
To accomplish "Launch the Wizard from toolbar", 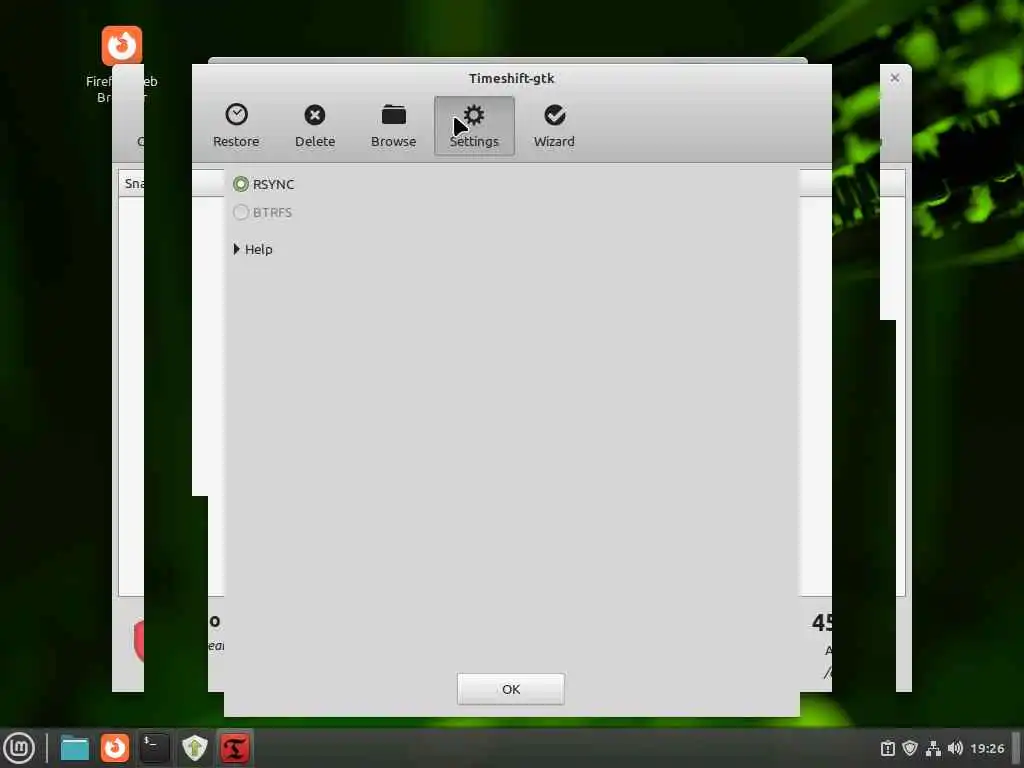I will [x=554, y=126].
